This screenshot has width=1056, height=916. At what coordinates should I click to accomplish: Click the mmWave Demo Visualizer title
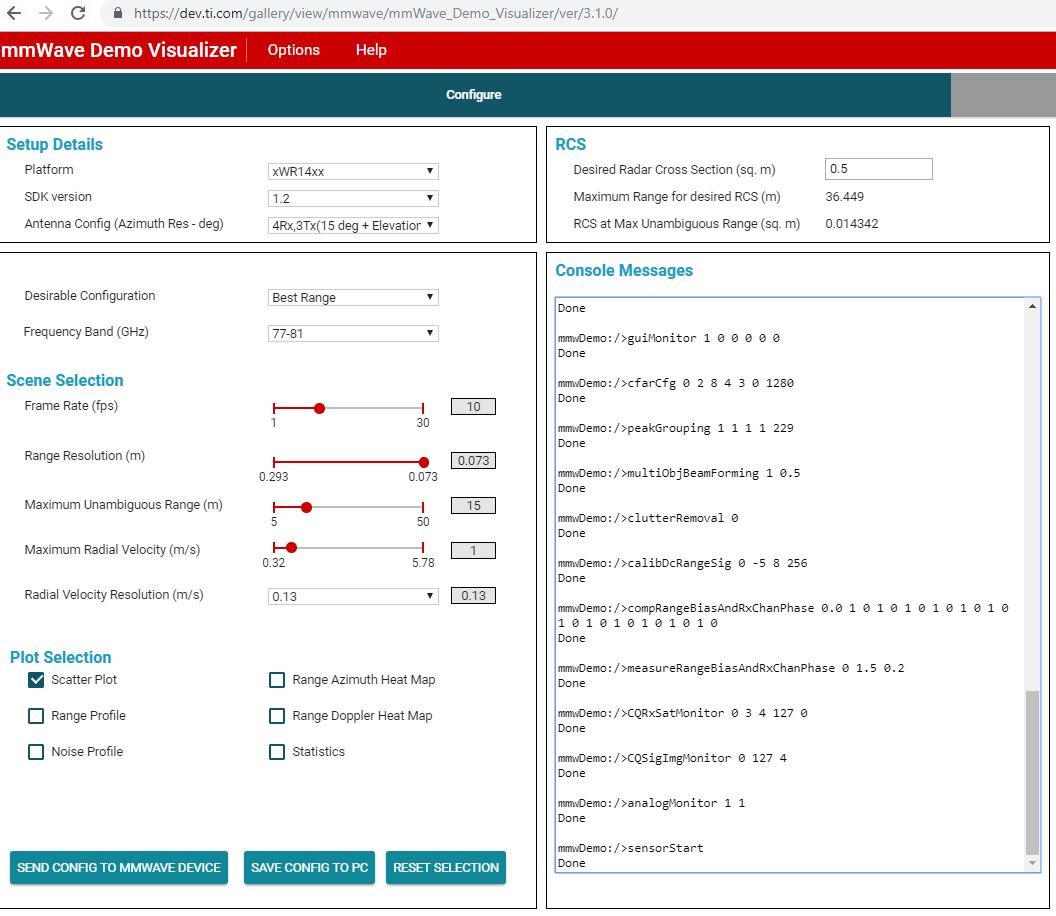119,50
